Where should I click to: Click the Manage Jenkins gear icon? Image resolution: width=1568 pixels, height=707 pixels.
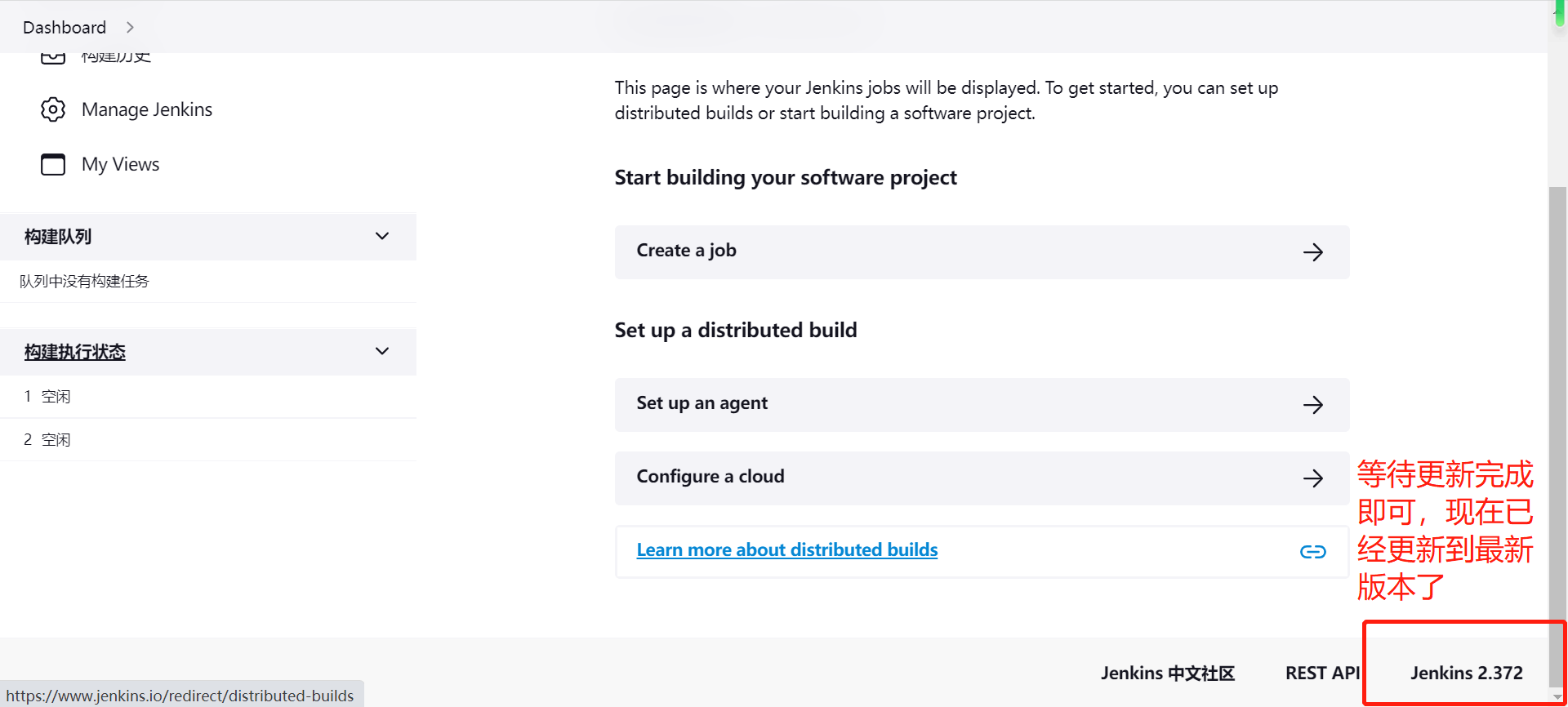[x=53, y=109]
